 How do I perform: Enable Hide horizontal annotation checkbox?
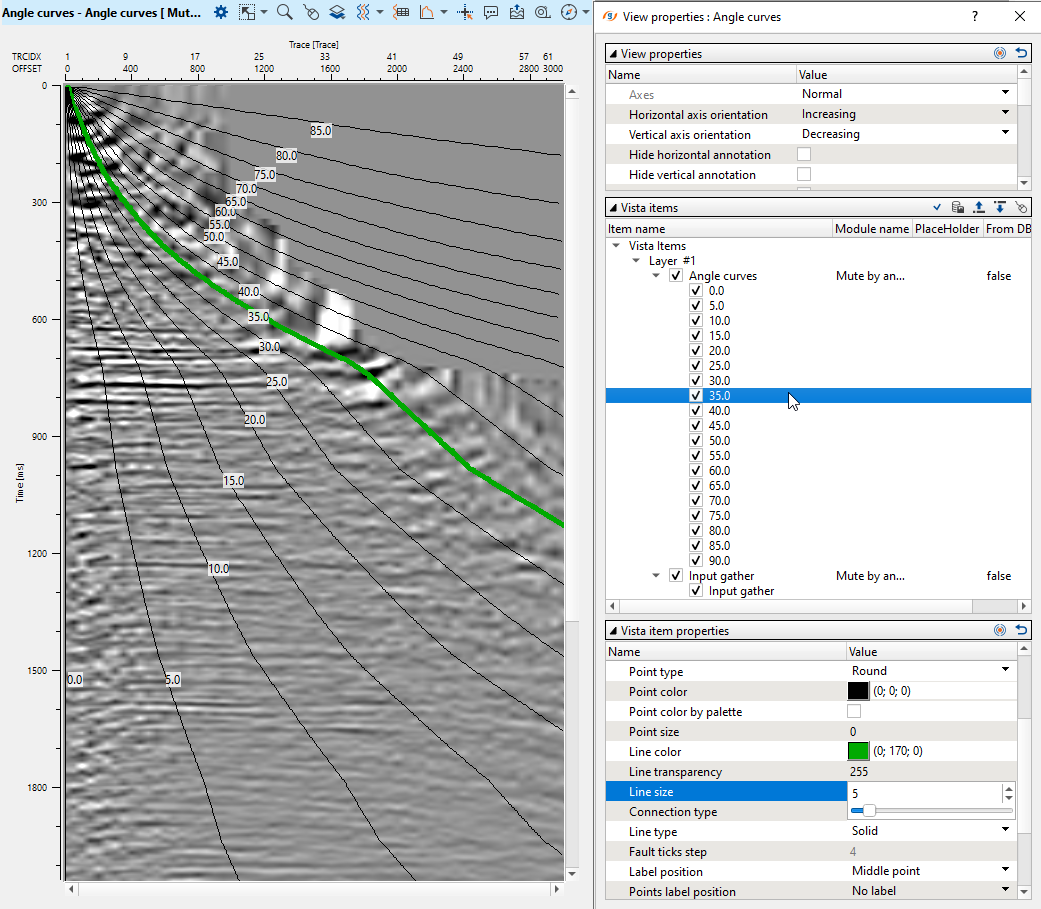[803, 155]
